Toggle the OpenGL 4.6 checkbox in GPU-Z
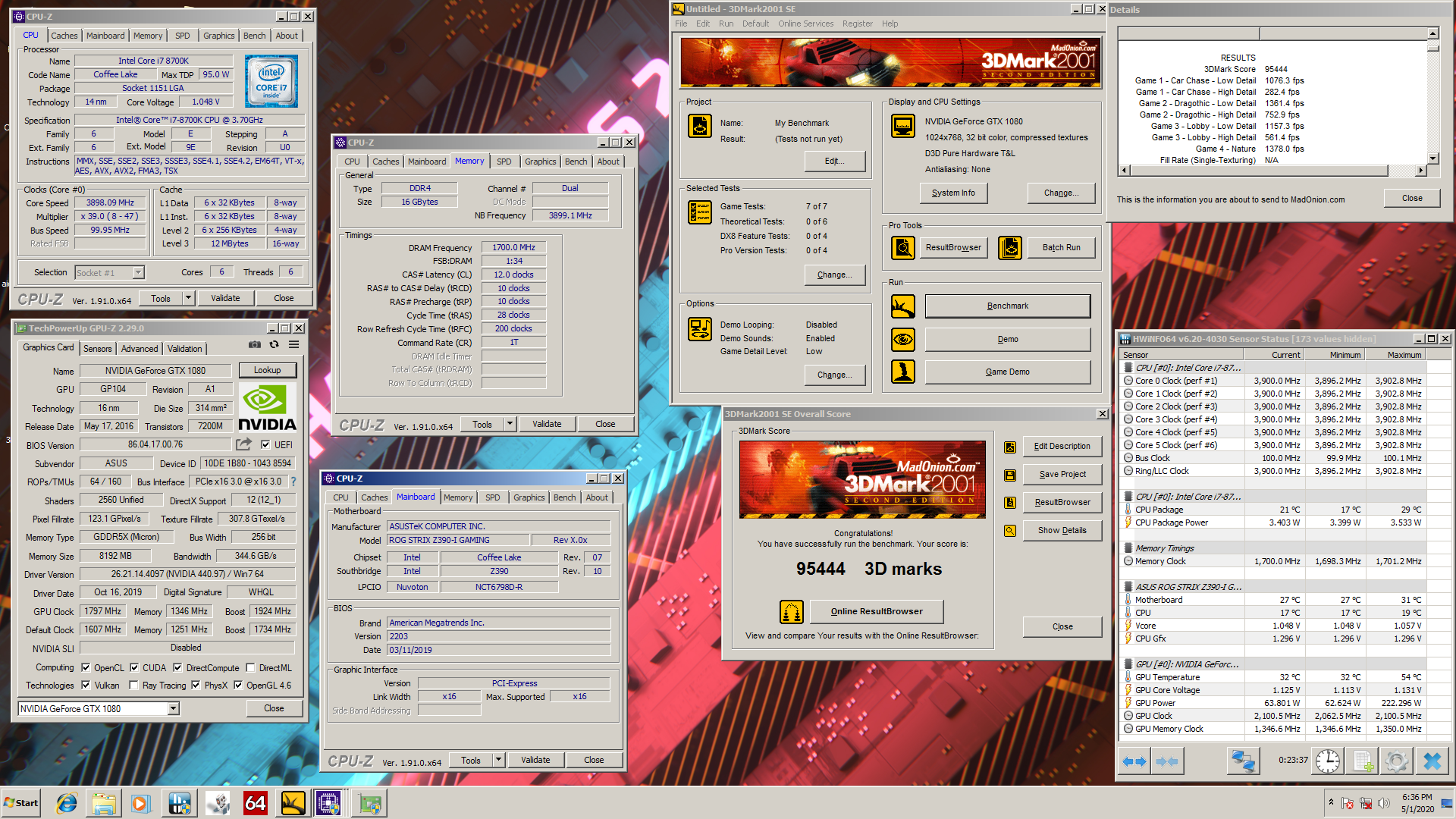 coord(238,686)
